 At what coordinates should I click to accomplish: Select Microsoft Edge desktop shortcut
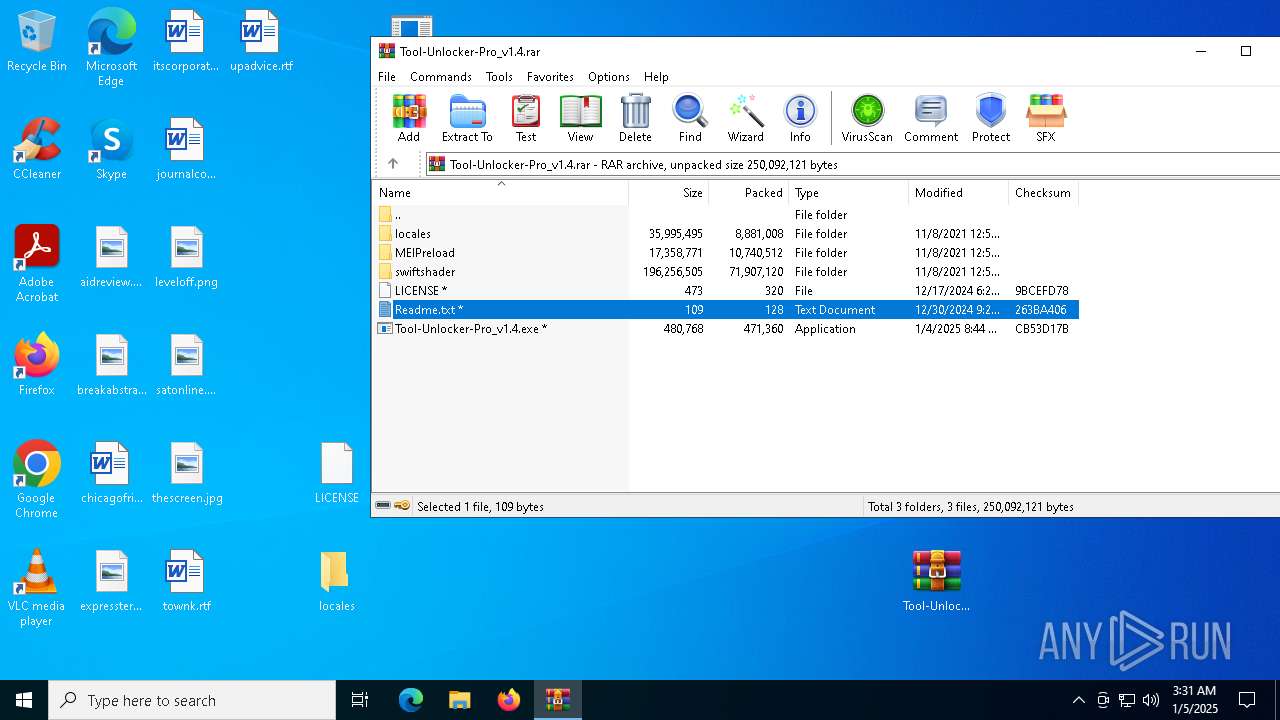click(x=111, y=47)
